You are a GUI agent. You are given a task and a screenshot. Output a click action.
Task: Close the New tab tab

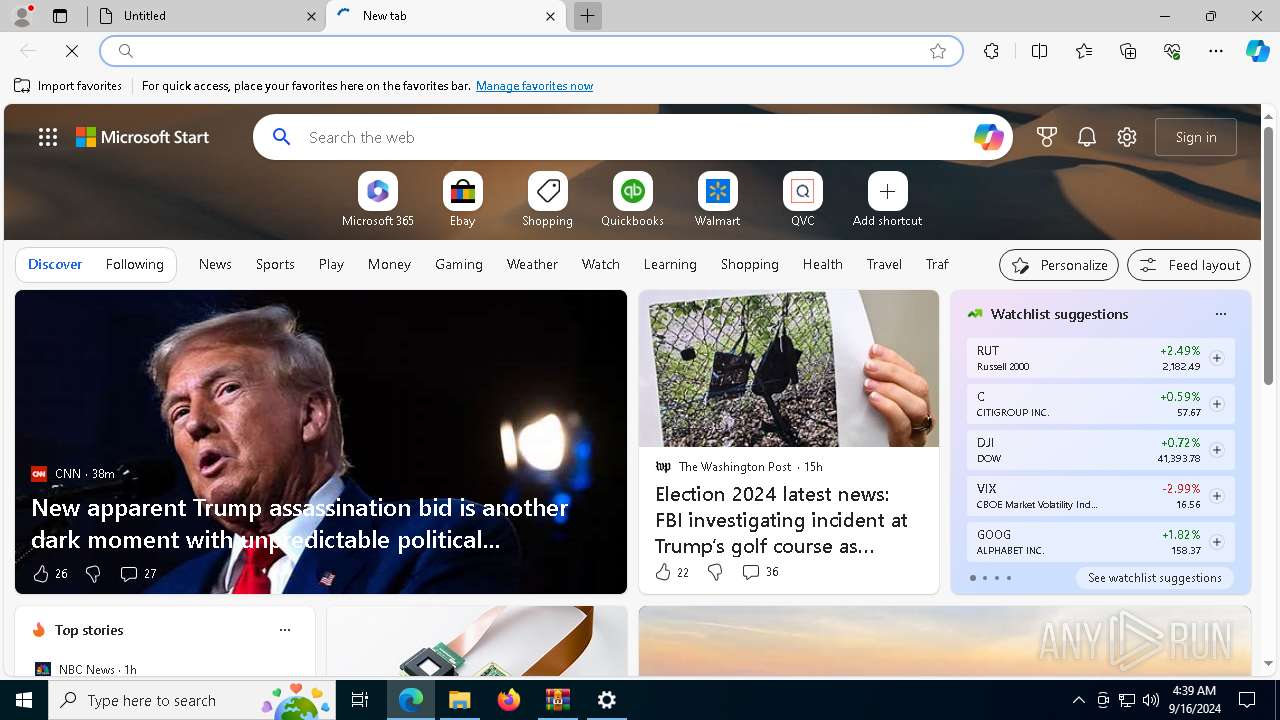coord(550,16)
